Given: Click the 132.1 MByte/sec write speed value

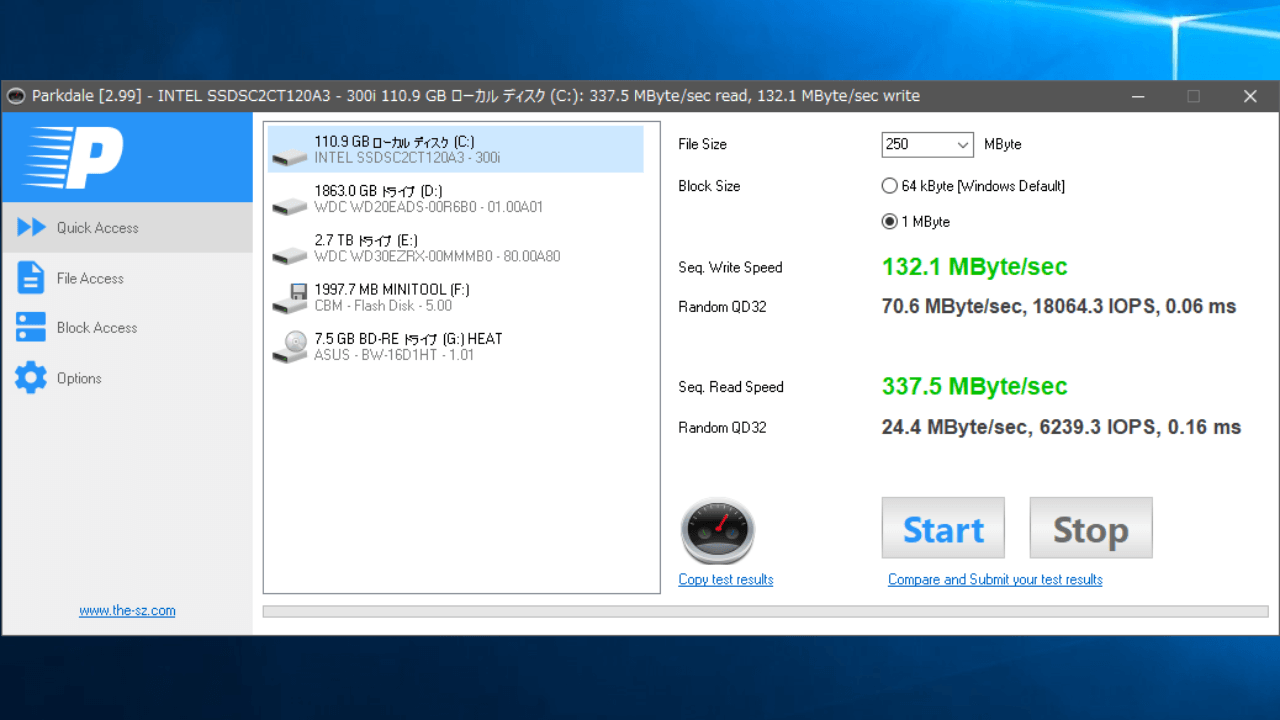Looking at the screenshot, I should click(x=974, y=267).
